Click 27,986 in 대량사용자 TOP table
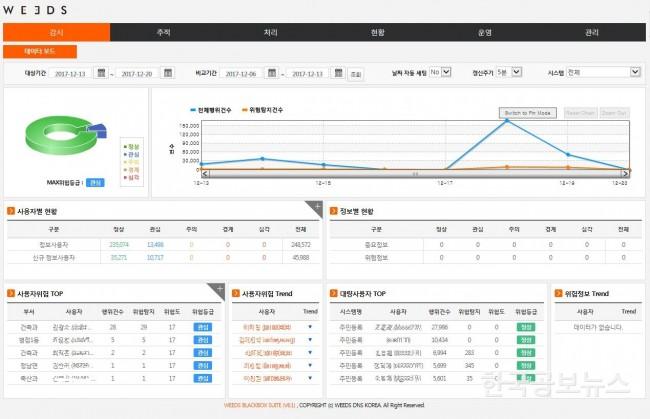This screenshot has height=419, width=650. (x=439, y=327)
